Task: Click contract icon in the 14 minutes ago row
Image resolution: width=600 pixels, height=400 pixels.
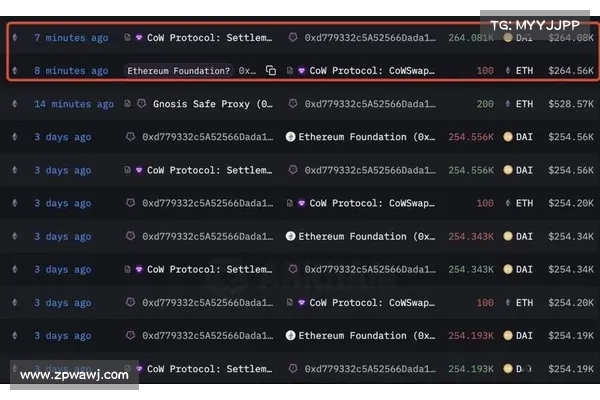Action: 127,104
